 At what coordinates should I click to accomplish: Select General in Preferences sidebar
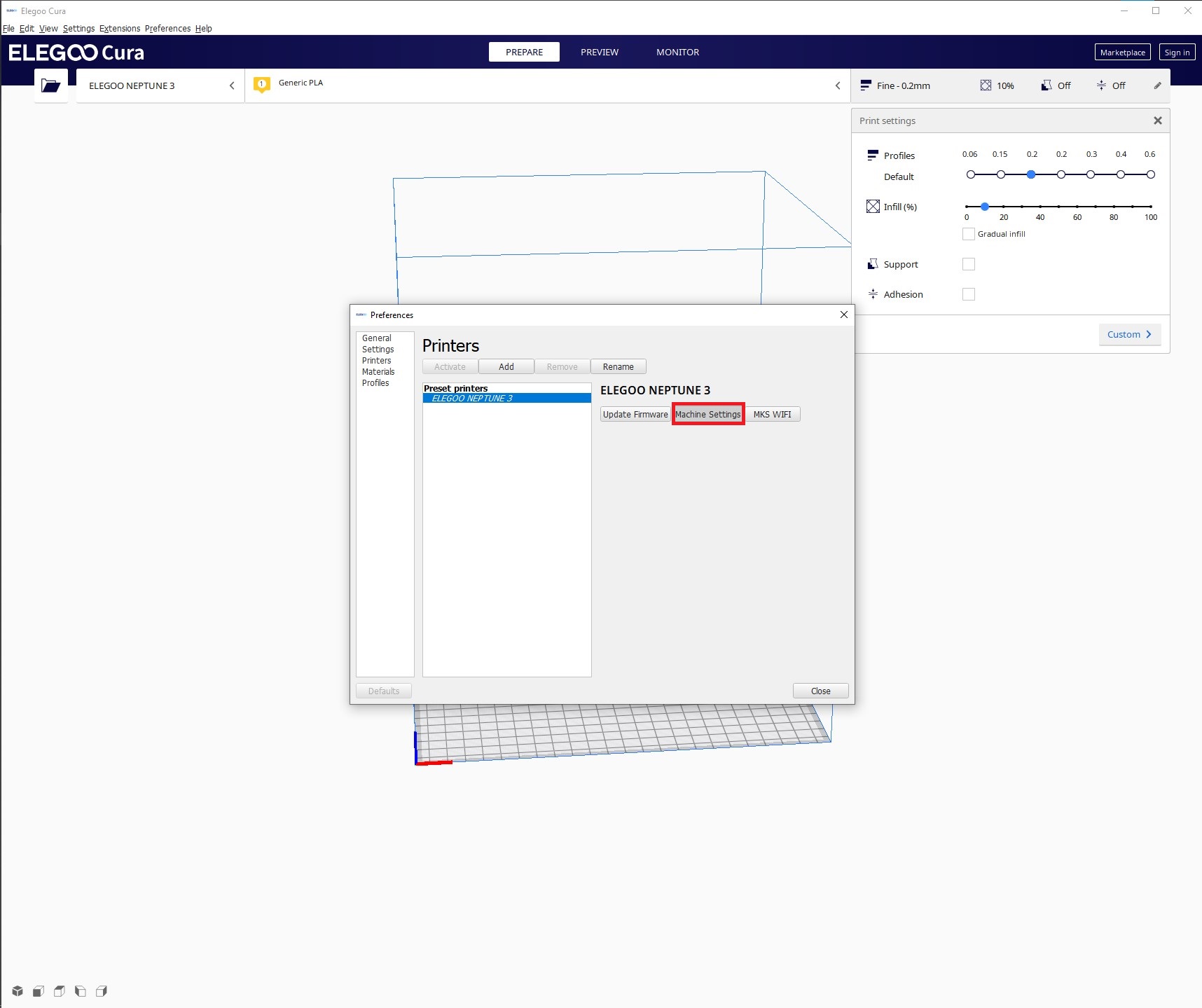click(377, 338)
